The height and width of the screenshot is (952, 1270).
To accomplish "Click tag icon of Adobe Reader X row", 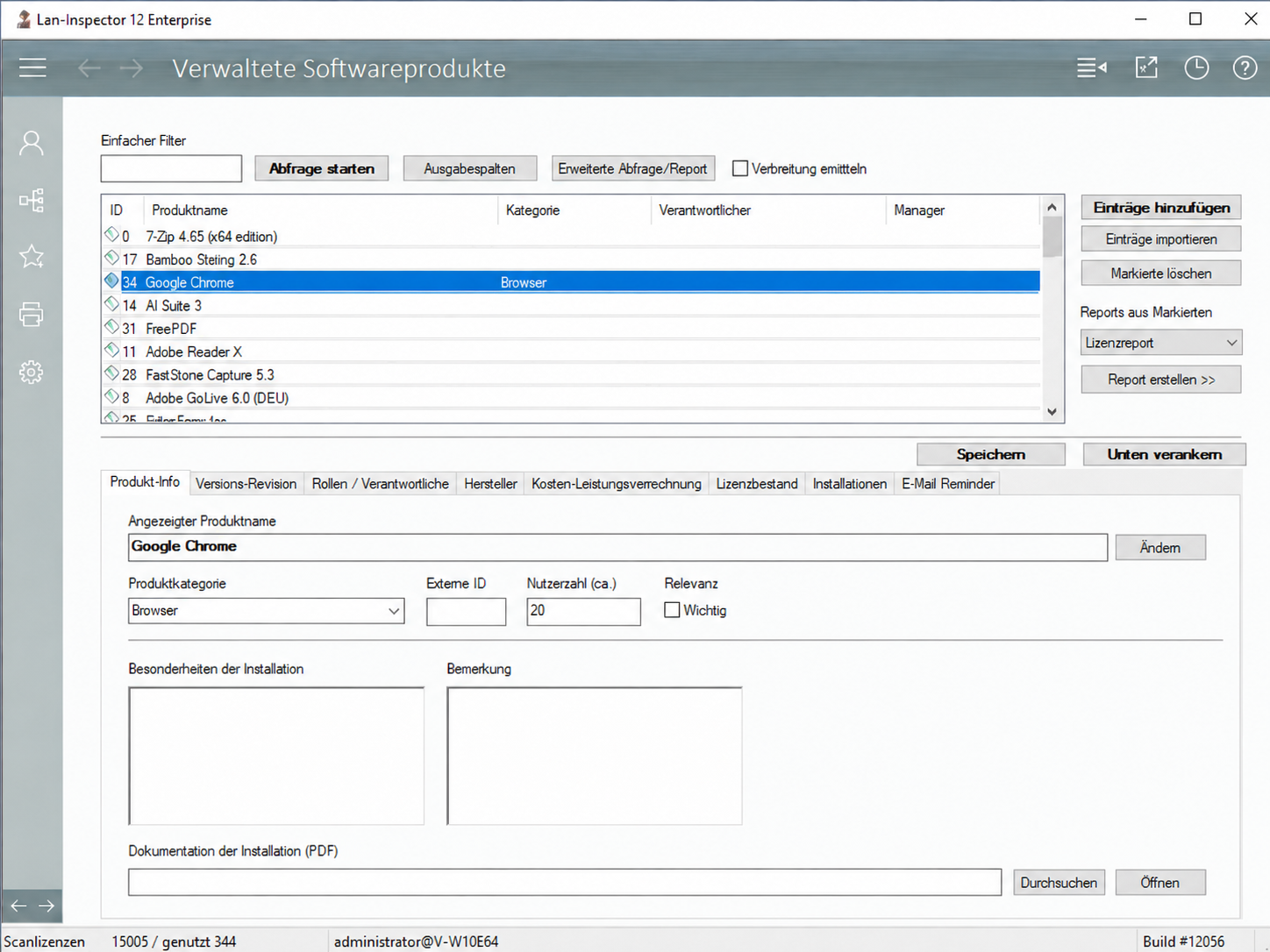I will click(x=111, y=350).
